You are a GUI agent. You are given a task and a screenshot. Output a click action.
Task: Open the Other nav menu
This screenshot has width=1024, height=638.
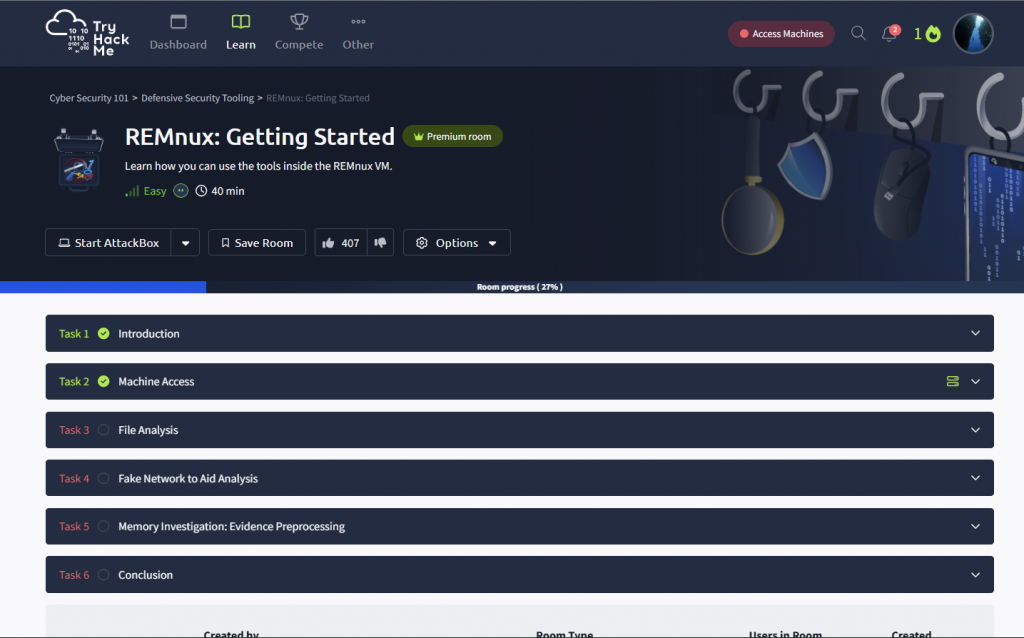tap(358, 33)
